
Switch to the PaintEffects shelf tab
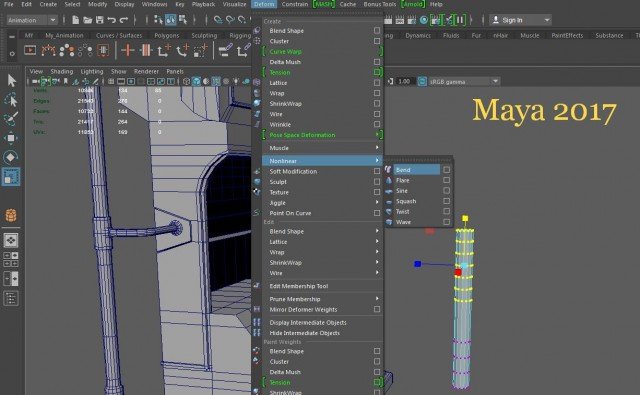tap(567, 36)
